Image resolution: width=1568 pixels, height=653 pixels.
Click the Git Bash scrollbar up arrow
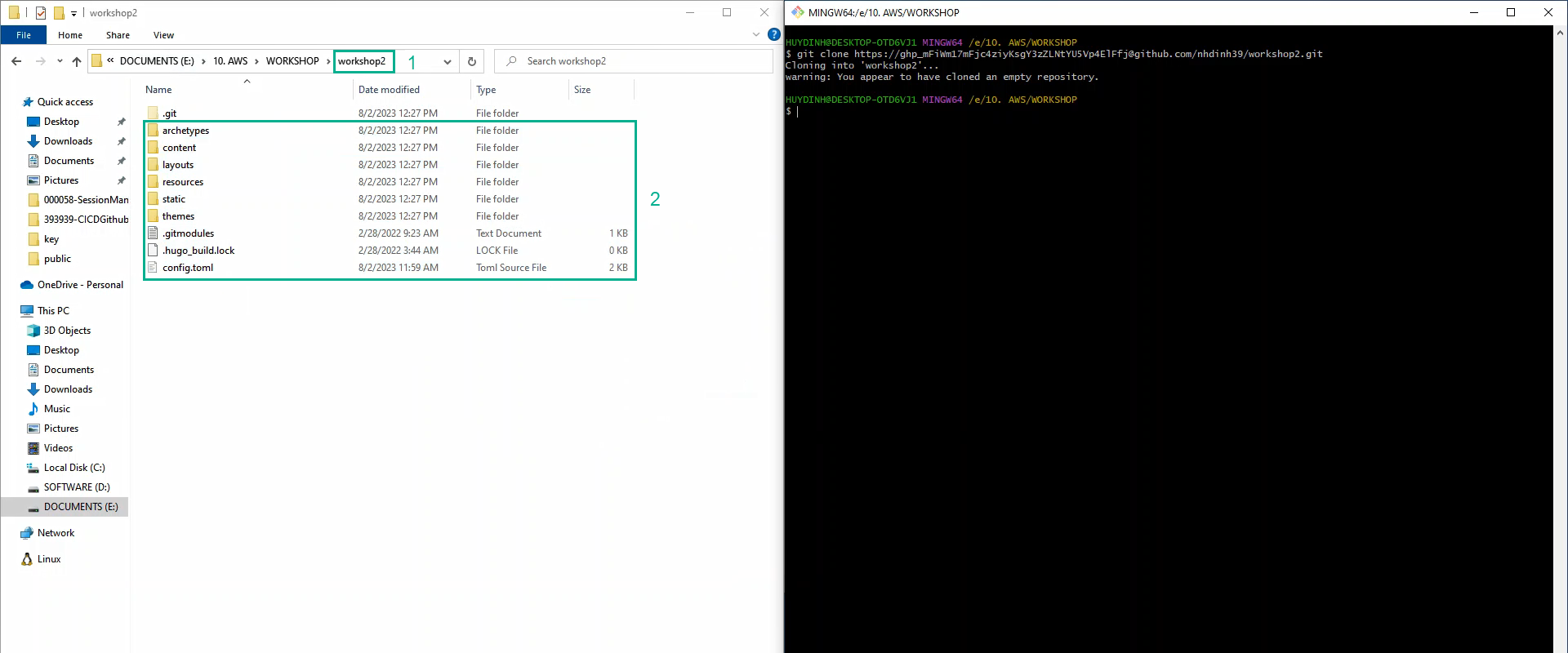point(1560,33)
